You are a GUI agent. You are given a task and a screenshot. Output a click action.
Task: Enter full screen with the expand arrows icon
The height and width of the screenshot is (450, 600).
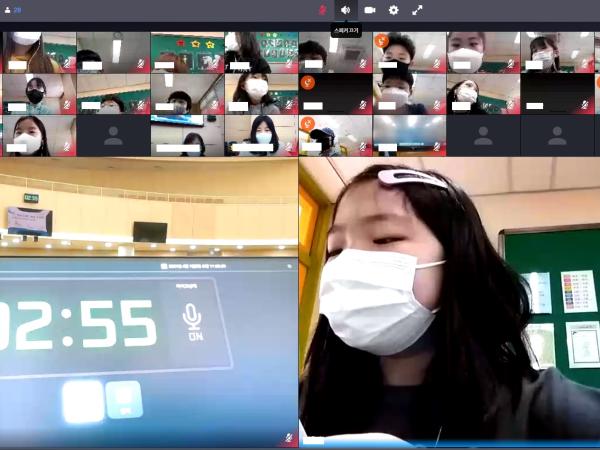417,10
